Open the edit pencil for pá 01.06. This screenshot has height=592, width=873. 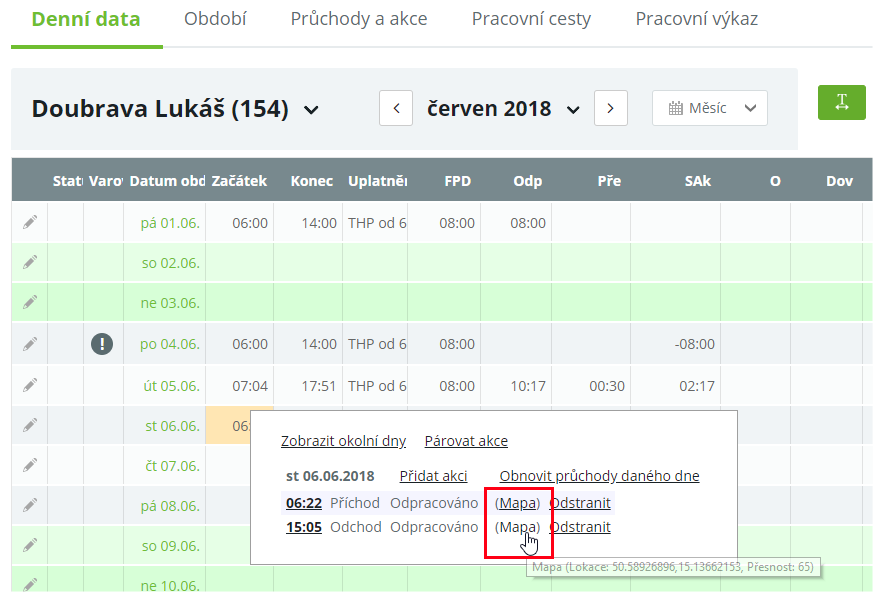[x=29, y=222]
